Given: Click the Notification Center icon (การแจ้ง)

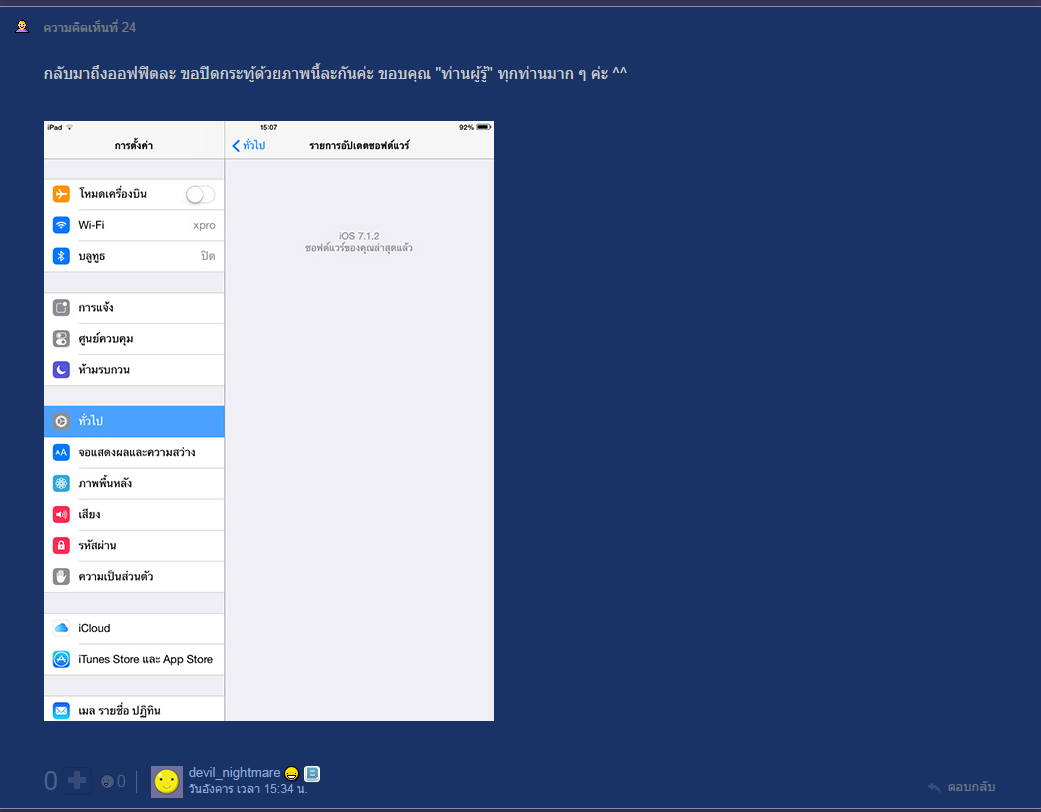Looking at the screenshot, I should [61, 308].
